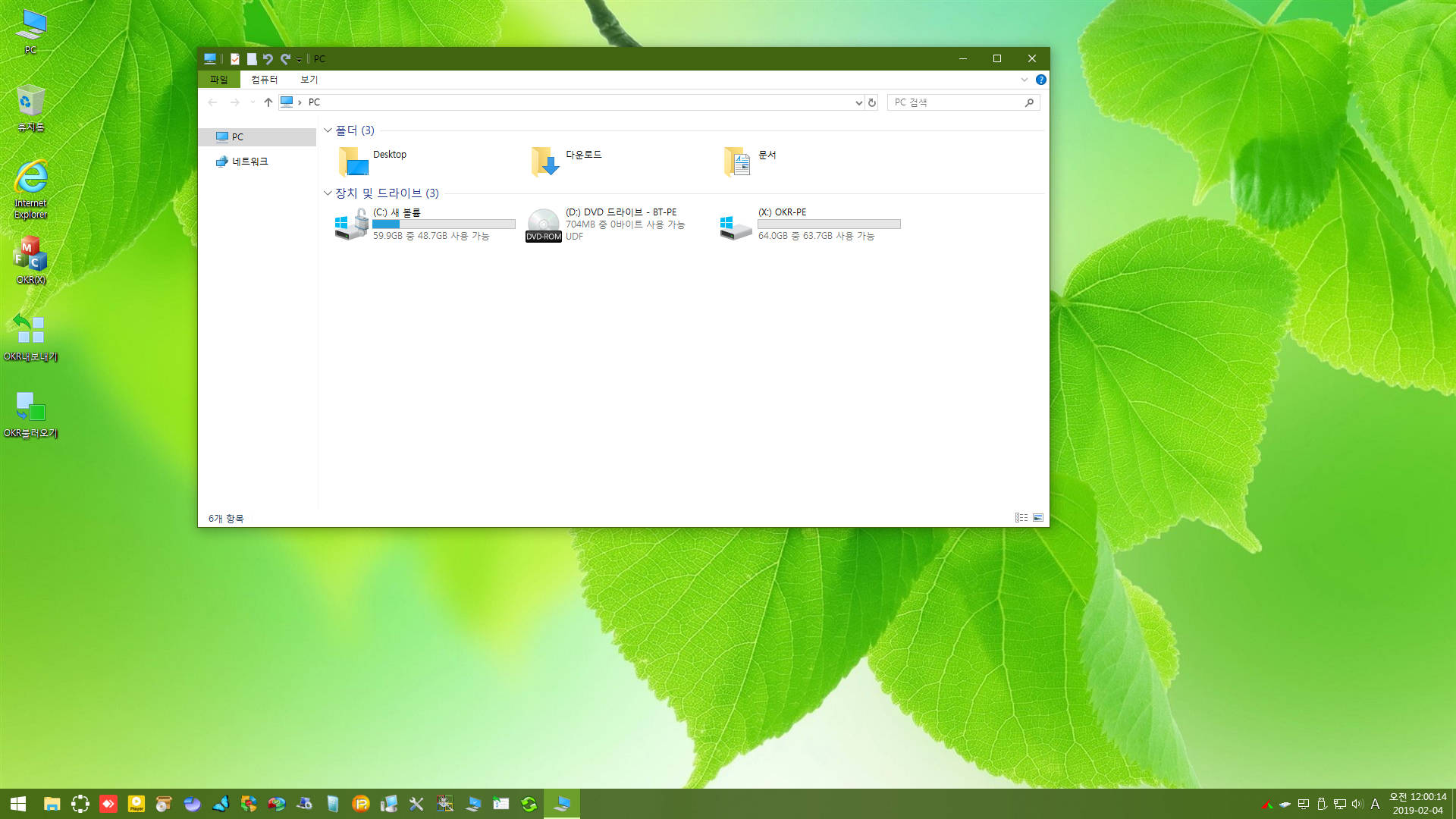Click the New folder icon in title bar
Viewport: 1456px width, 819px height.
coord(252,58)
